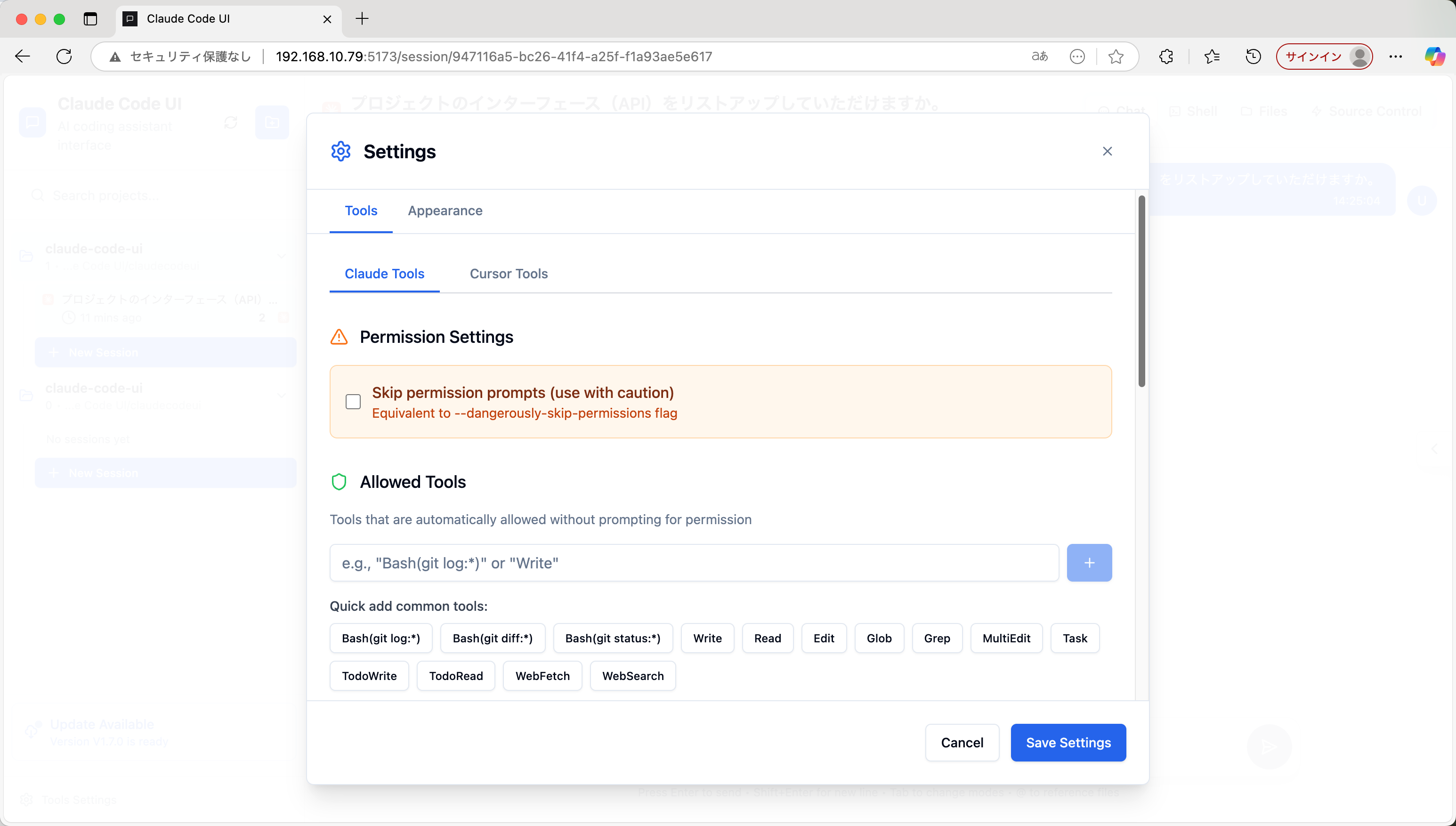
Task: Click the Save Settings button
Action: pos(1068,743)
